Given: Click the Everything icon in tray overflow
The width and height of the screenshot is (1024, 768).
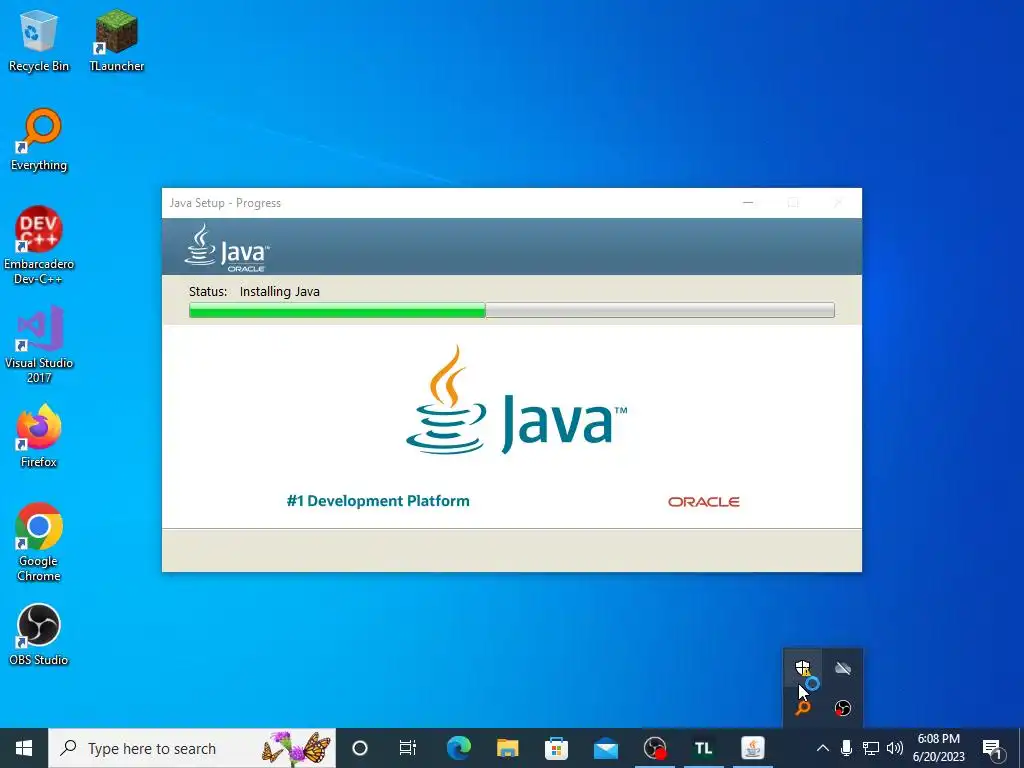Looking at the screenshot, I should point(803,708).
